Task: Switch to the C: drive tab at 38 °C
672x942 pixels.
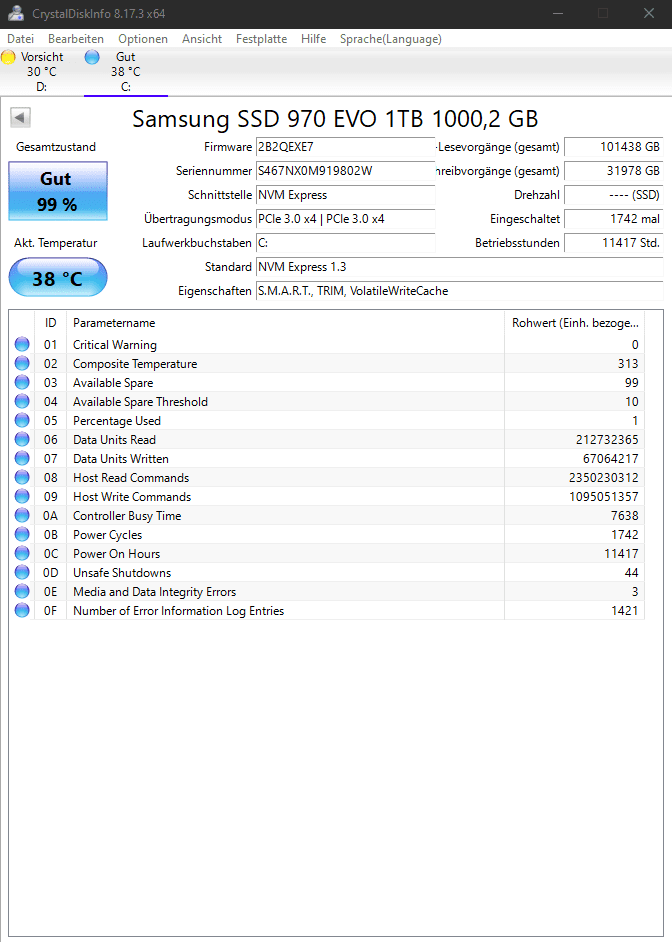Action: pyautogui.click(x=126, y=71)
